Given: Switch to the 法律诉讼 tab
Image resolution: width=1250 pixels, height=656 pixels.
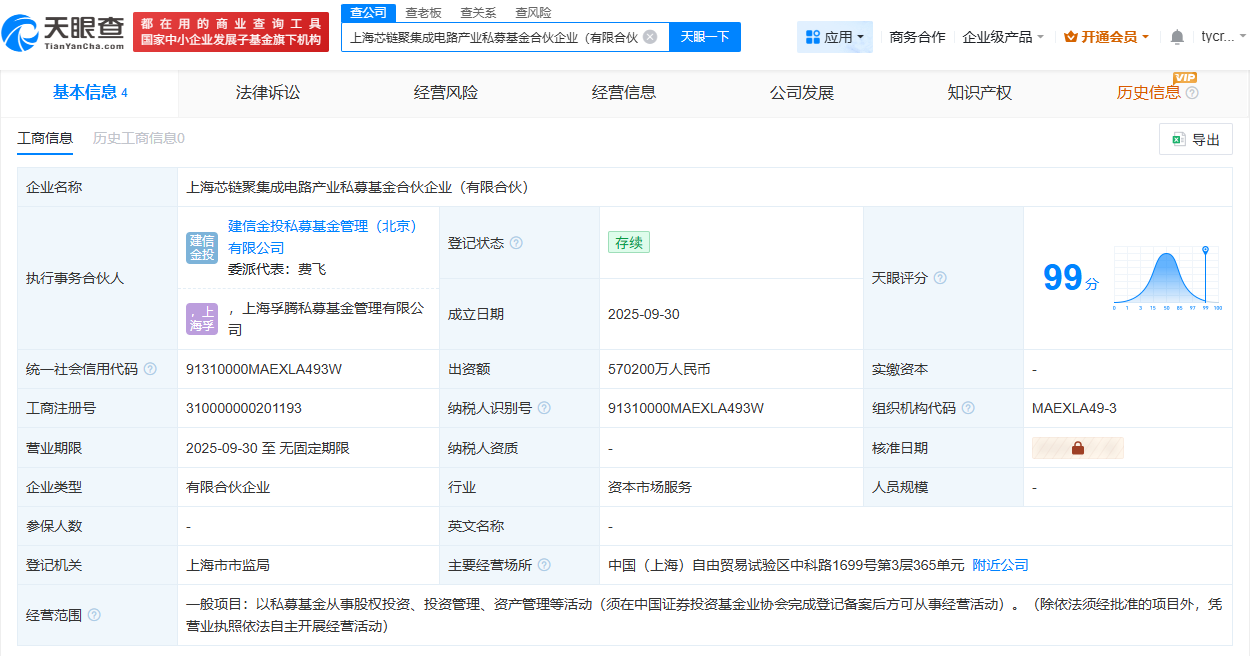Looking at the screenshot, I should pyautogui.click(x=268, y=93).
